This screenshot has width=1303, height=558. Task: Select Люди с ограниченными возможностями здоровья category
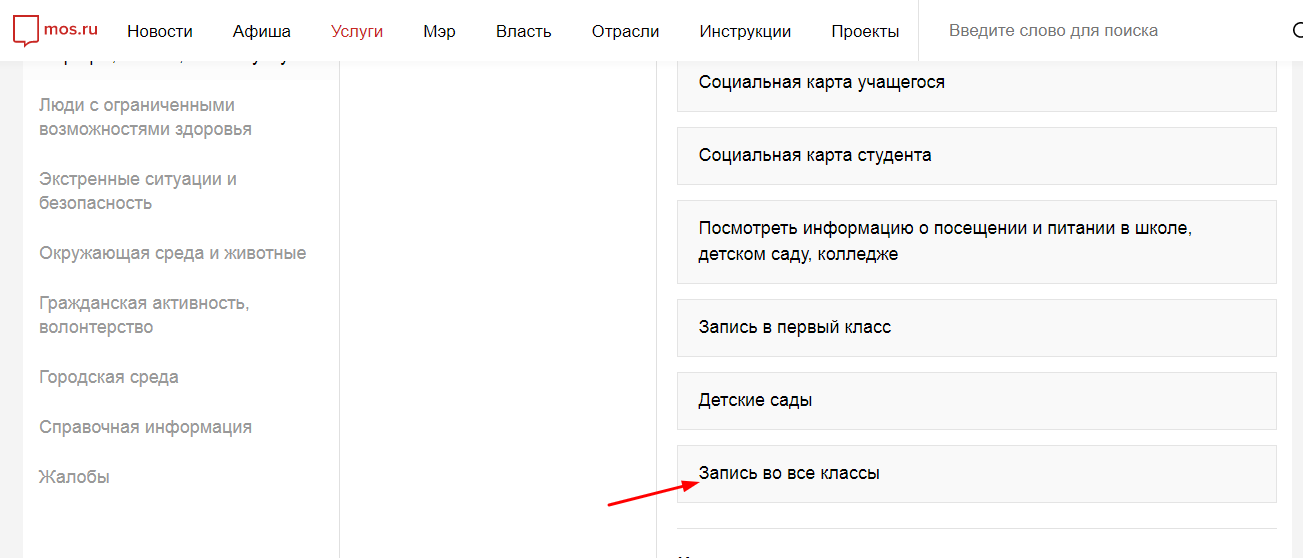click(x=145, y=117)
